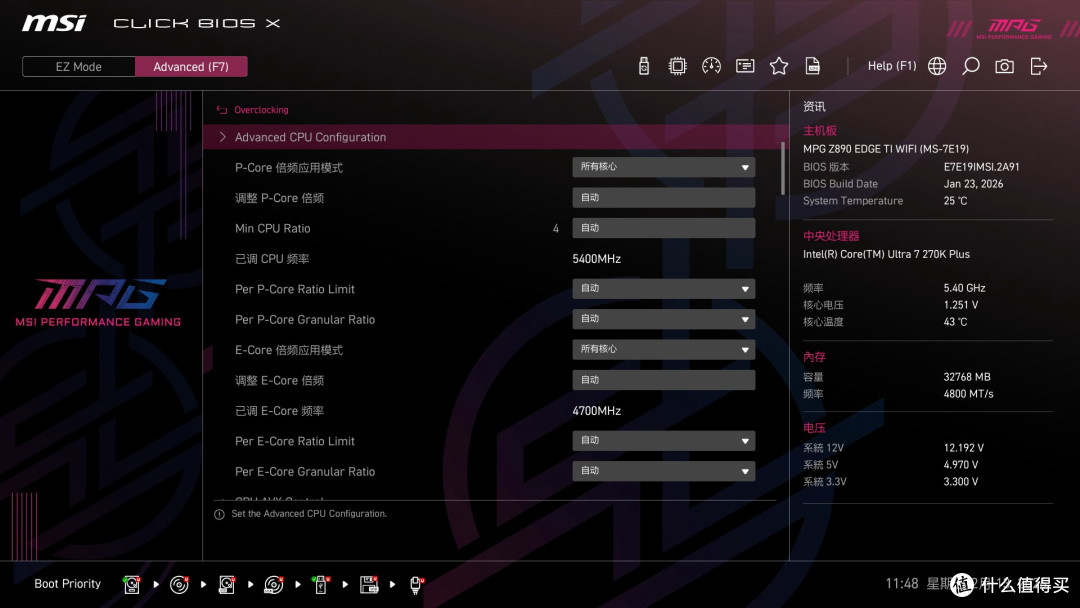This screenshot has height=608, width=1080.
Task: Return to Overclocking menu link
Action: (x=261, y=109)
